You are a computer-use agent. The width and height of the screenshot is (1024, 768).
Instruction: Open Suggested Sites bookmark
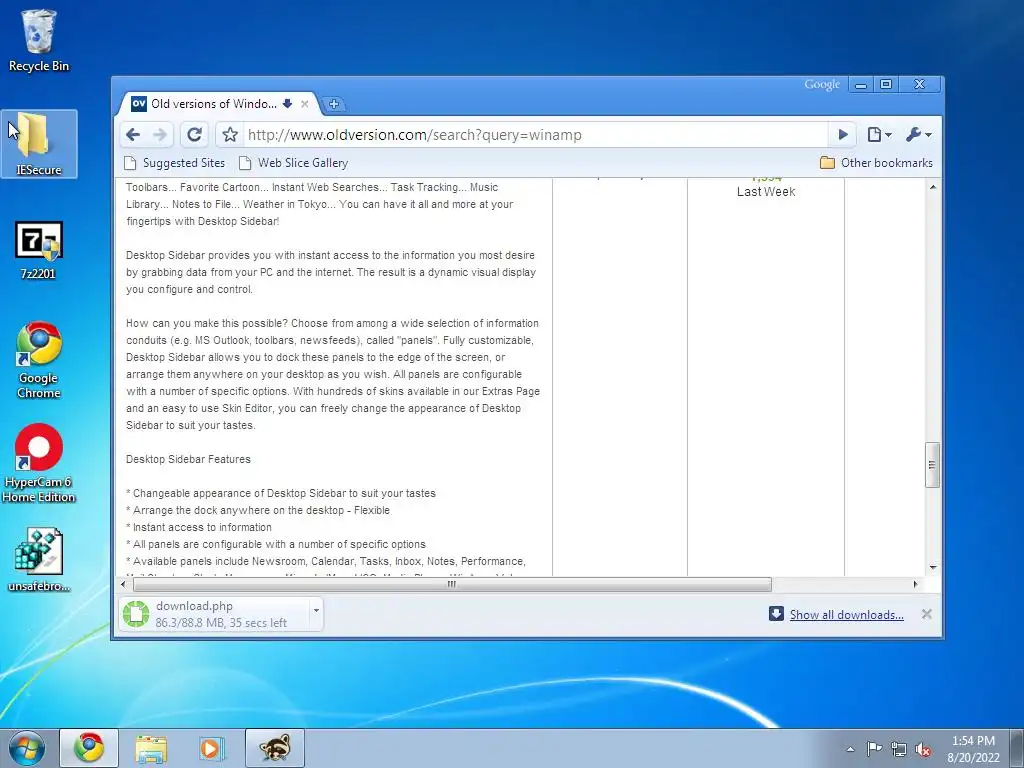click(174, 163)
